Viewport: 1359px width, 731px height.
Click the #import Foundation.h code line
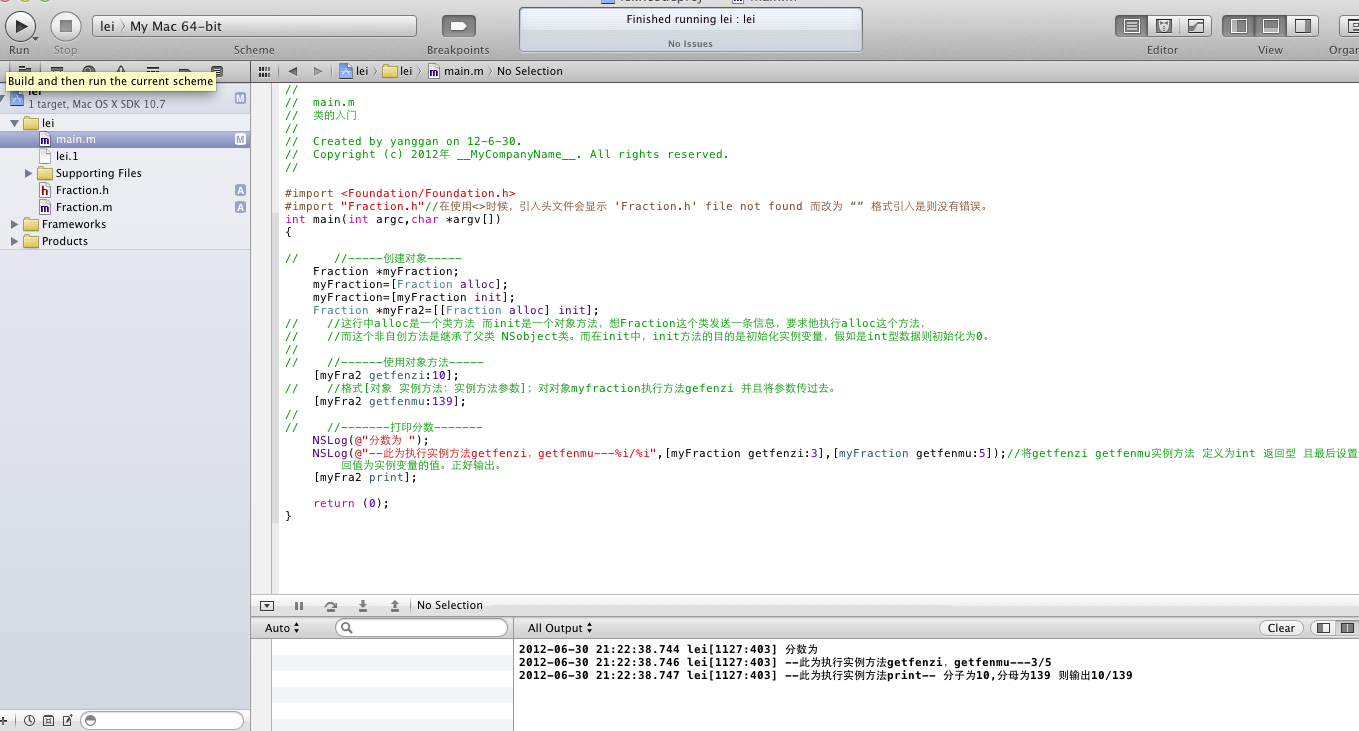pyautogui.click(x=400, y=193)
